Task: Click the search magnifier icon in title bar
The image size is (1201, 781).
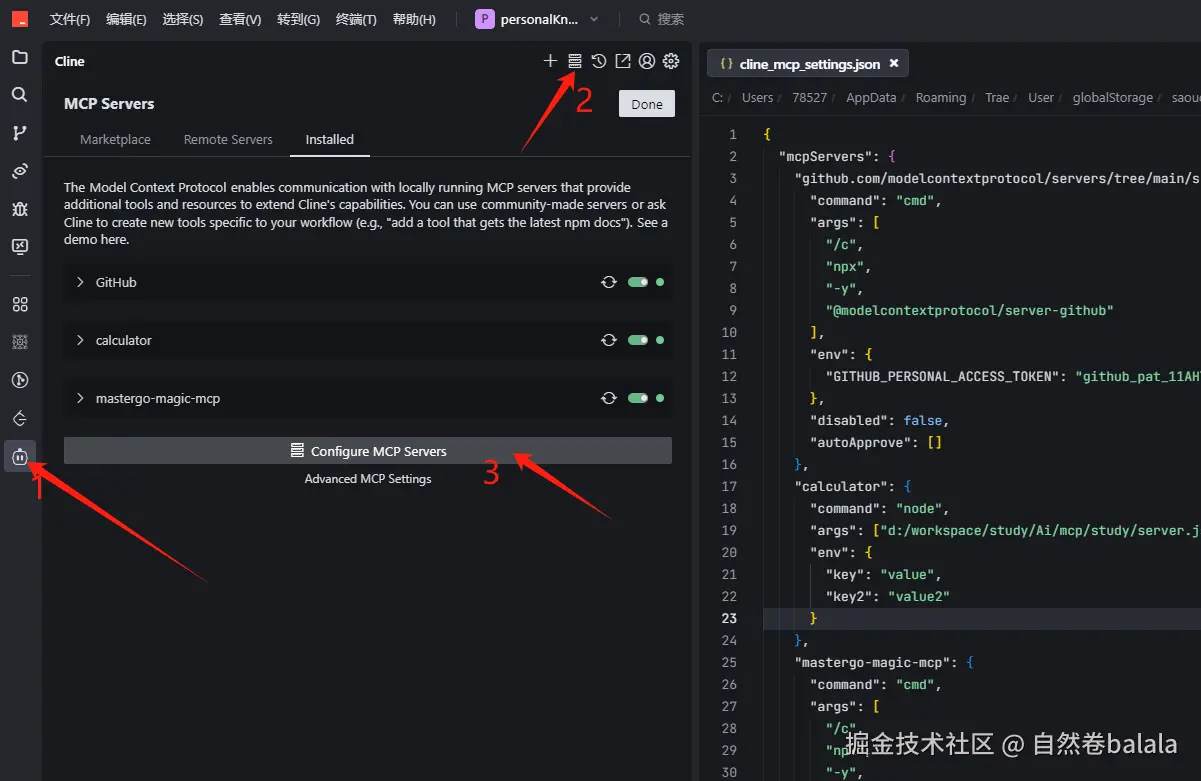Action: (645, 19)
